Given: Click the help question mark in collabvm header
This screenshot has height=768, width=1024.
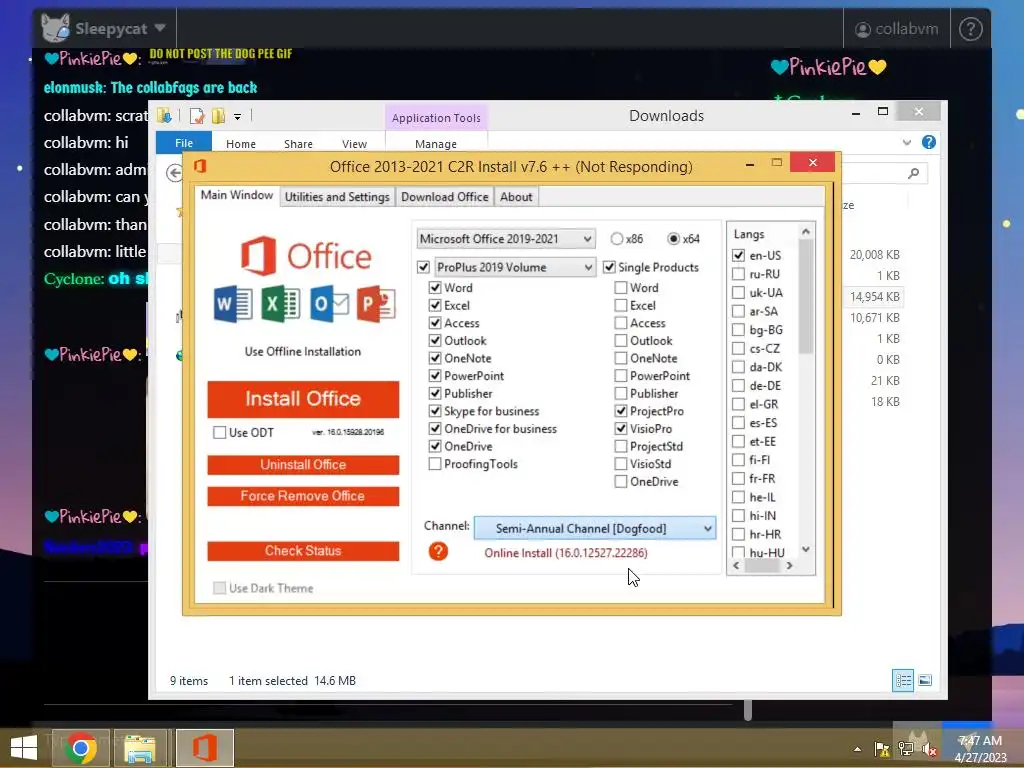Looking at the screenshot, I should (970, 29).
